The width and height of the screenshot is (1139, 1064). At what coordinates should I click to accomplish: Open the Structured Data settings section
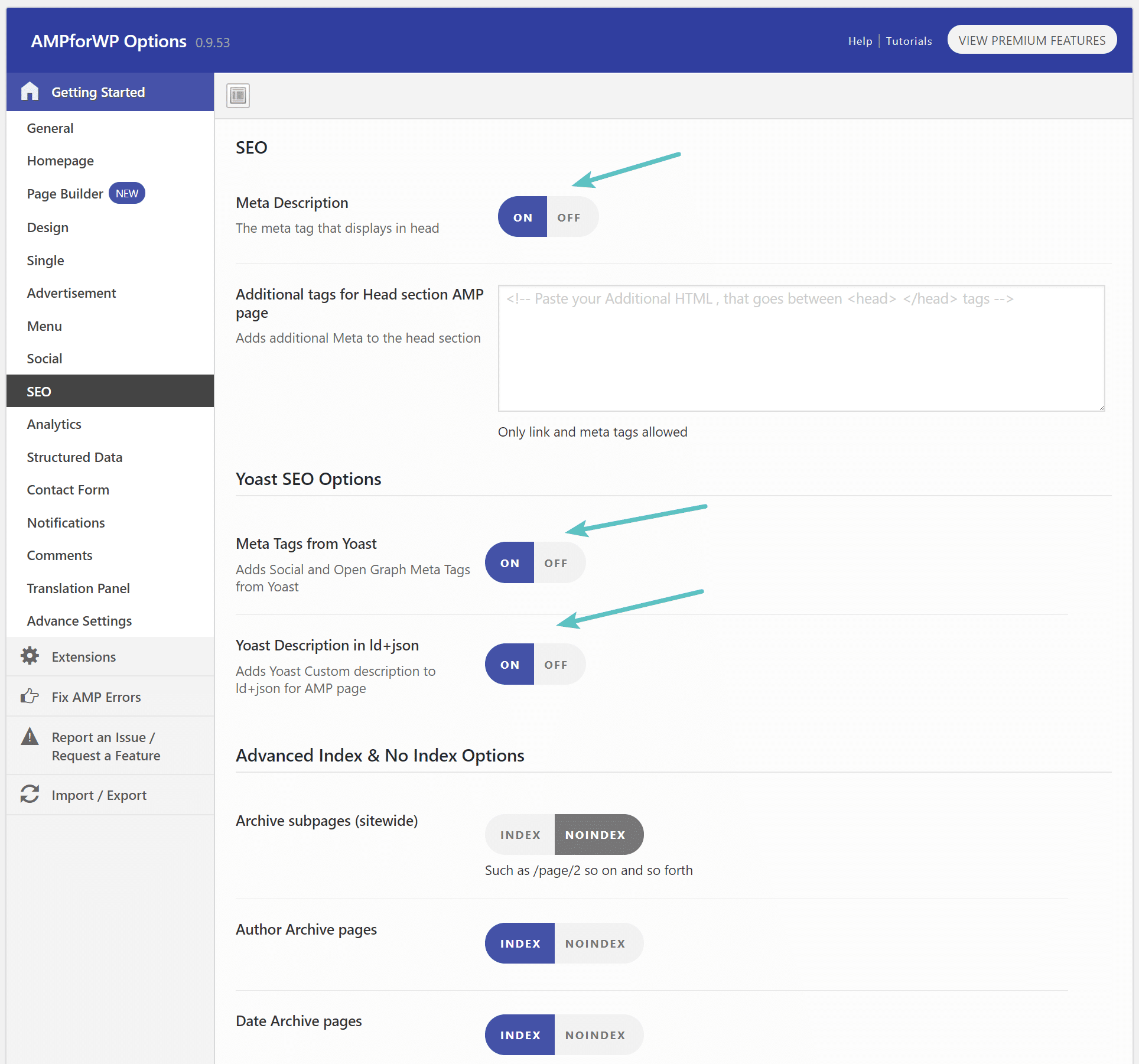pos(75,457)
